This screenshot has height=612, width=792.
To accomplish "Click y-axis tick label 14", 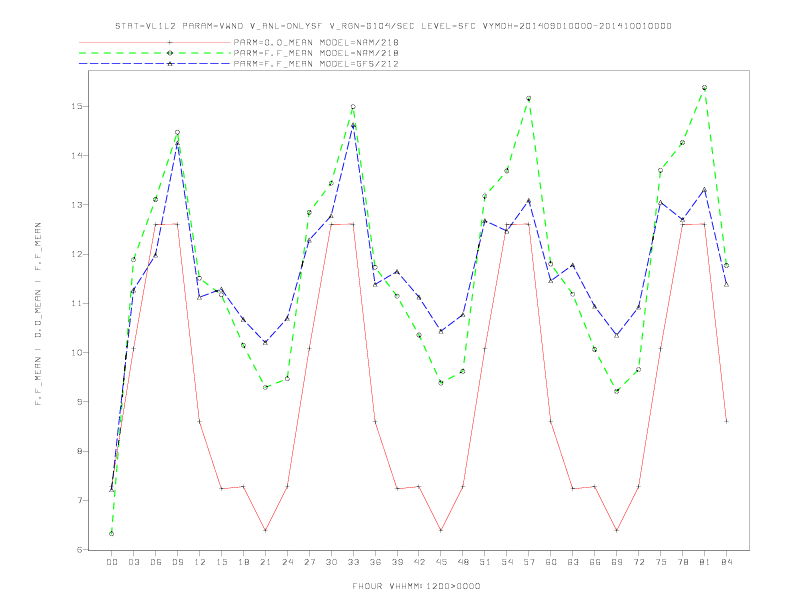I will point(77,156).
